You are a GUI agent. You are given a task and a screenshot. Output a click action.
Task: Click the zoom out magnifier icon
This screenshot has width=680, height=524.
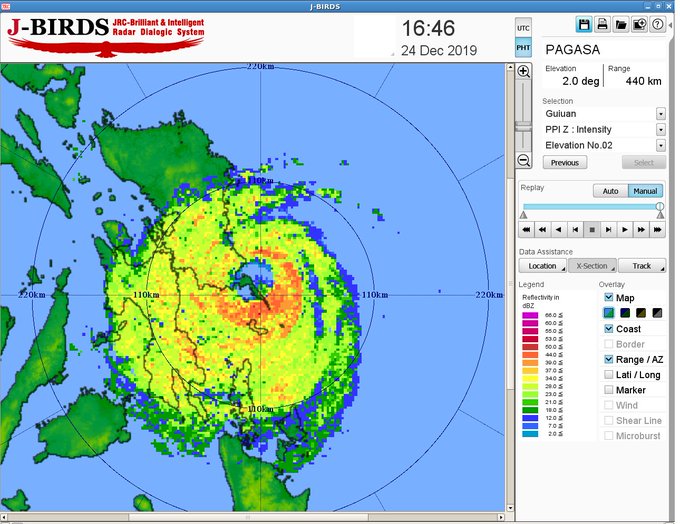pos(524,160)
